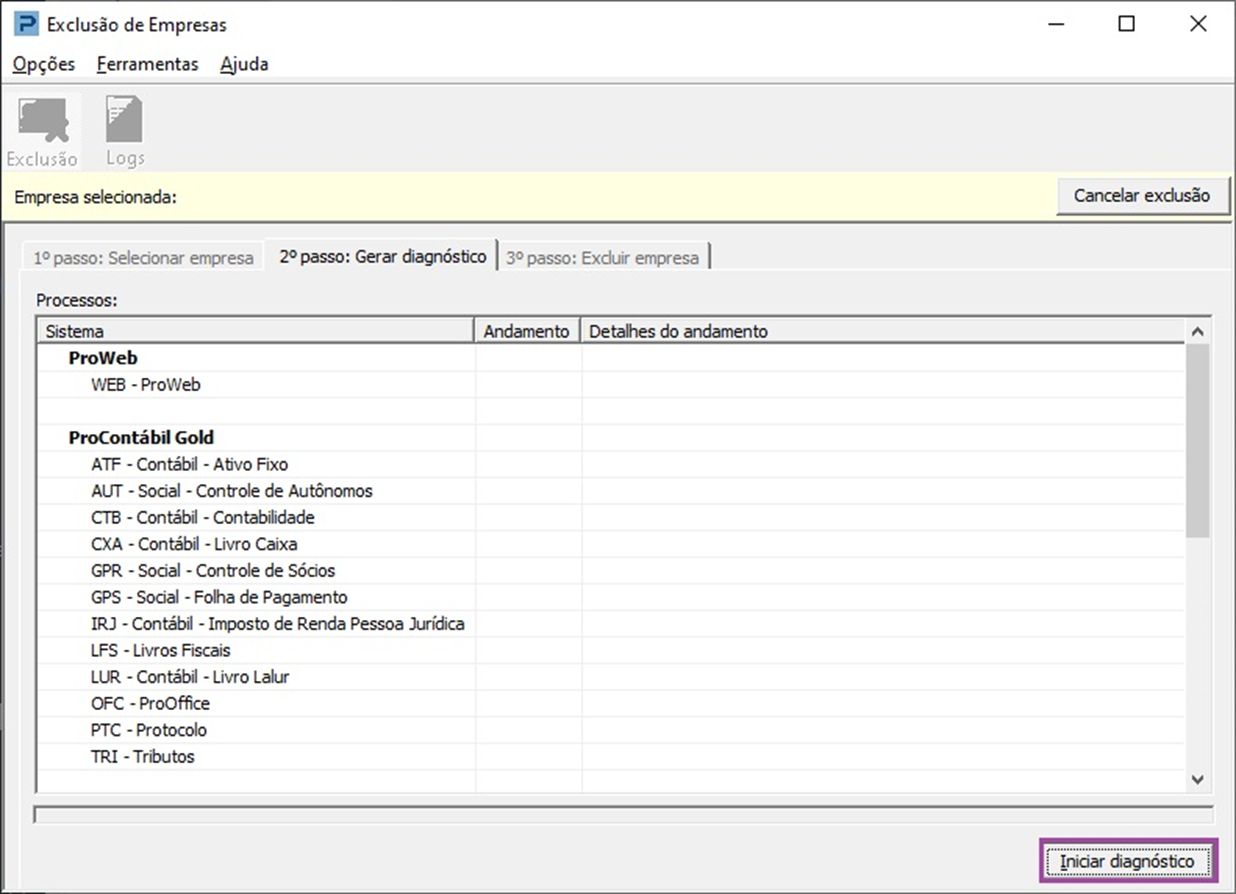Select GPR - Social - Controle de Sócios row
Viewport: 1236px width, 894px height.
[x=611, y=570]
